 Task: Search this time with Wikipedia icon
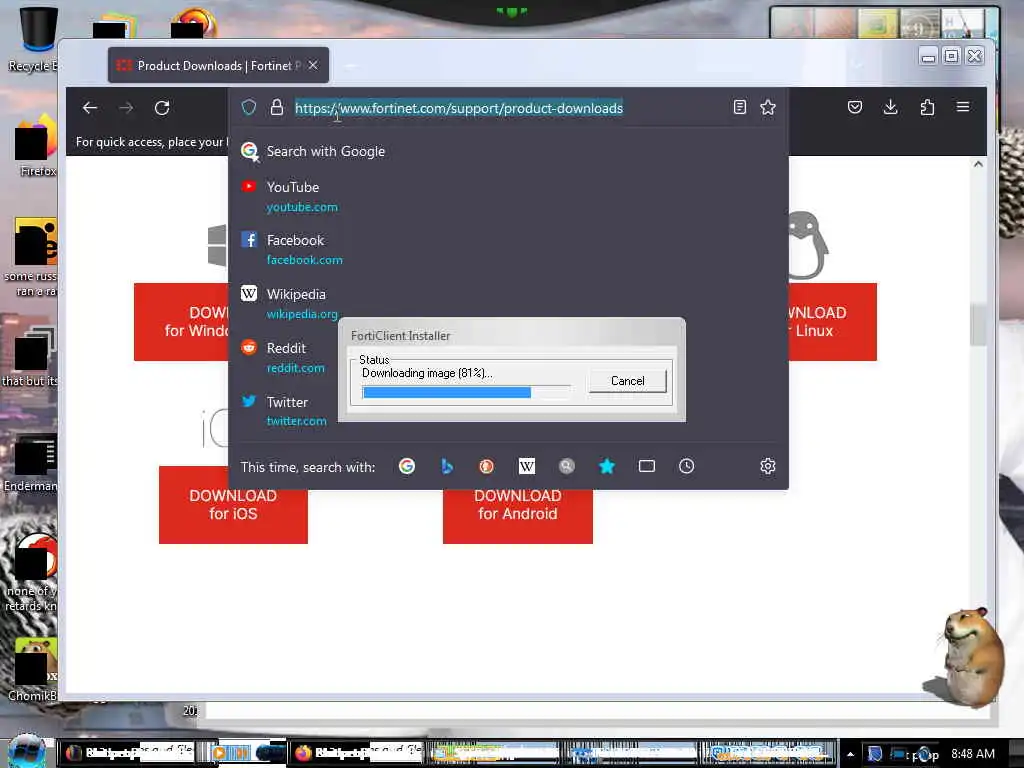[x=526, y=466]
